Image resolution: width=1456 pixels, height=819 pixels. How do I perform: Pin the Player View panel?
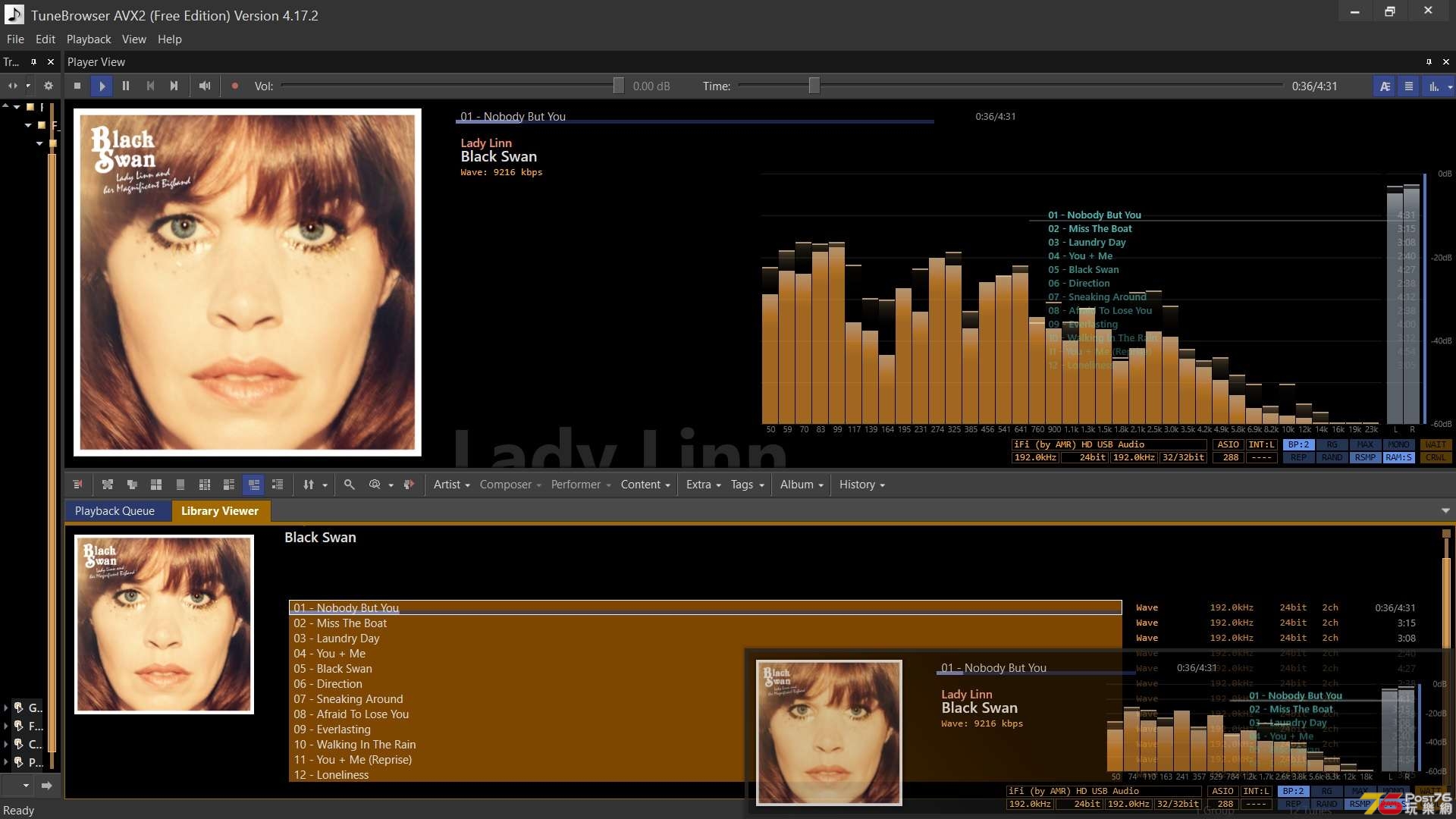(1429, 62)
